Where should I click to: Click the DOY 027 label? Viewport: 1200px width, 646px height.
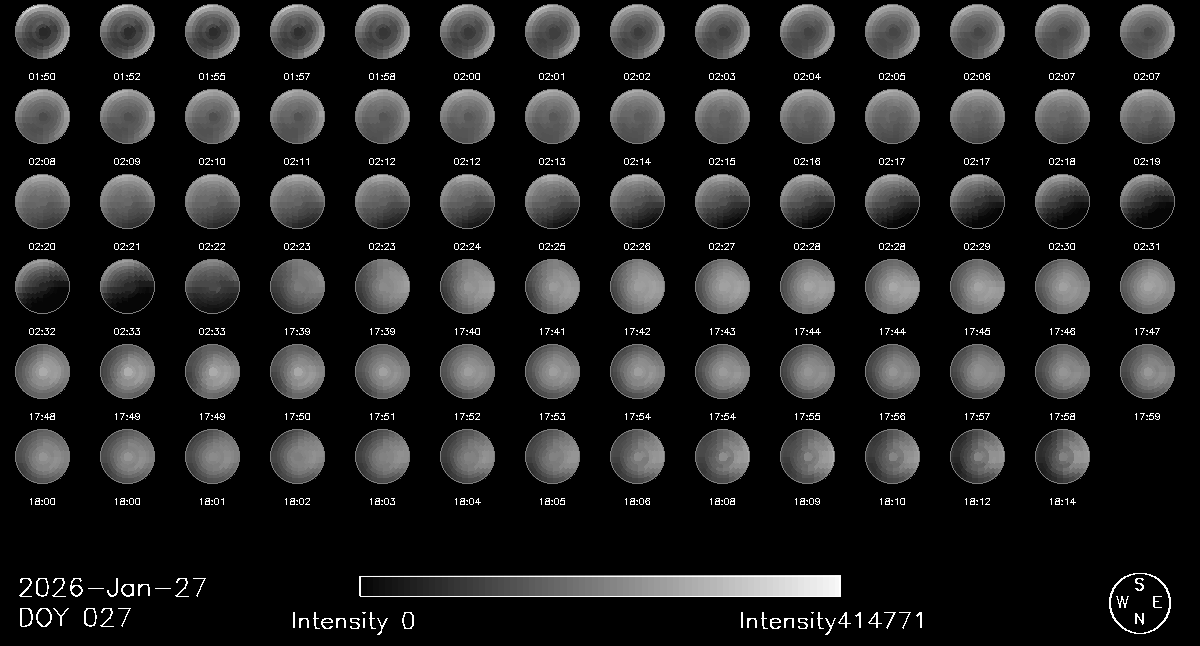click(x=75, y=619)
